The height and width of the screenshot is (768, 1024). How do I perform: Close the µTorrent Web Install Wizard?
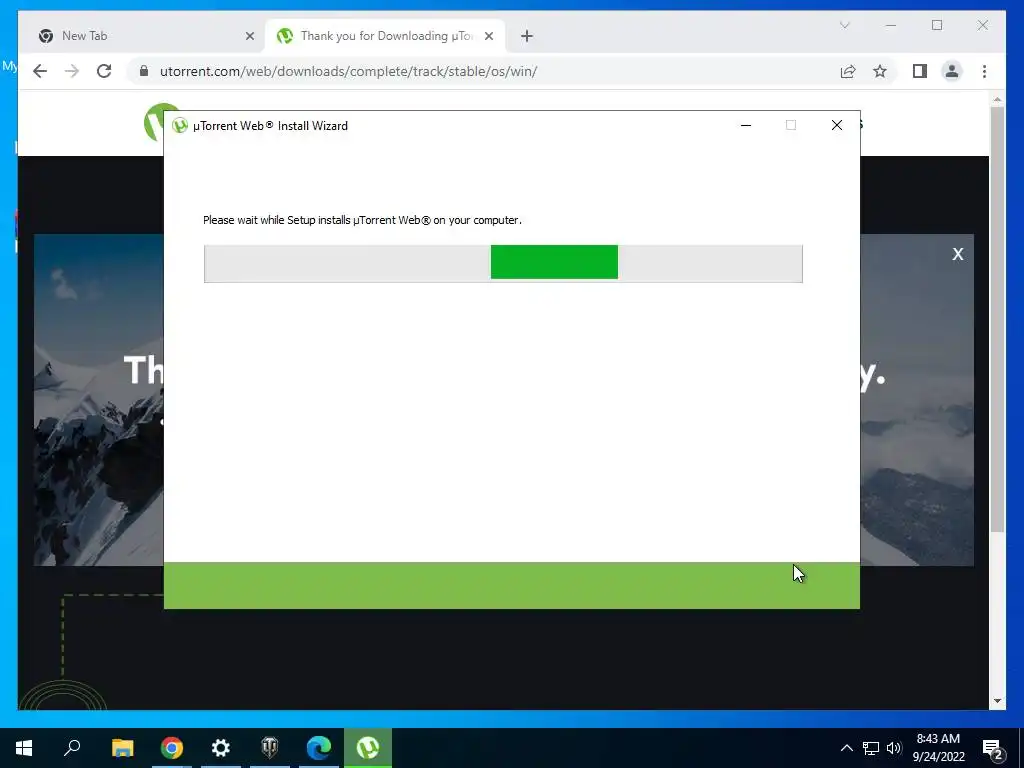837,125
